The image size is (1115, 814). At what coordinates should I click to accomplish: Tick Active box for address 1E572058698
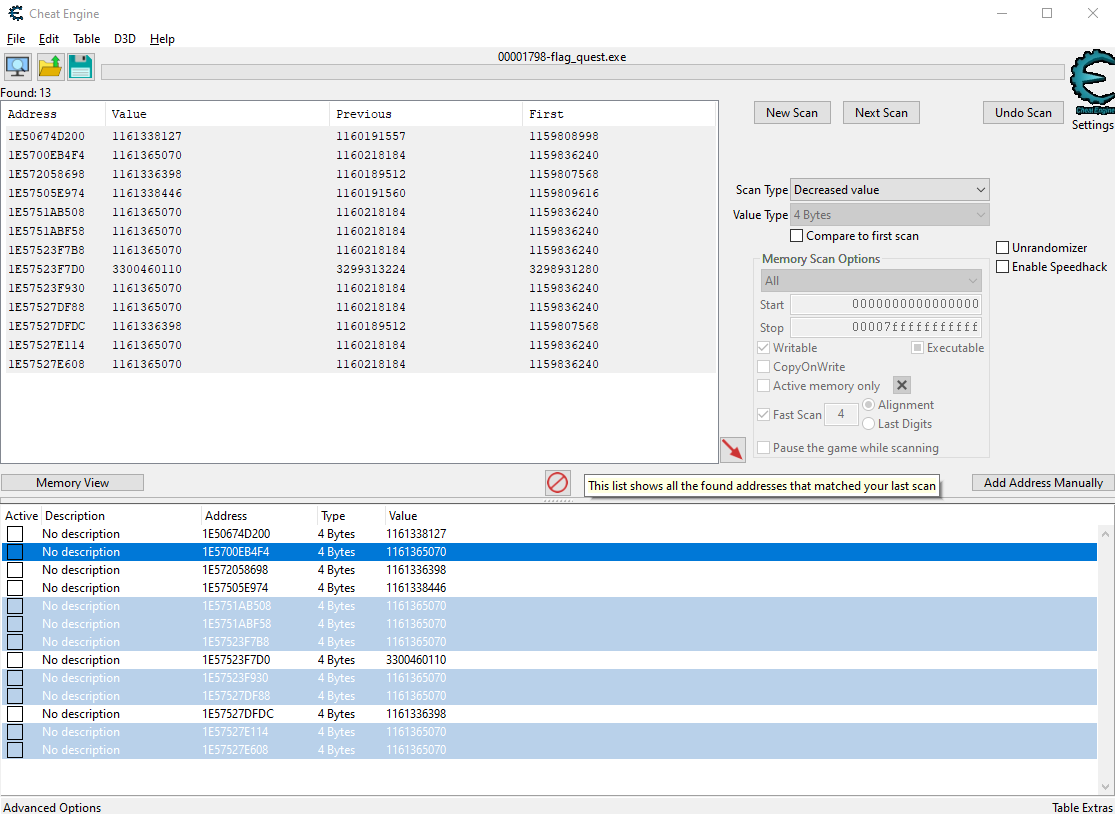click(x=15, y=570)
